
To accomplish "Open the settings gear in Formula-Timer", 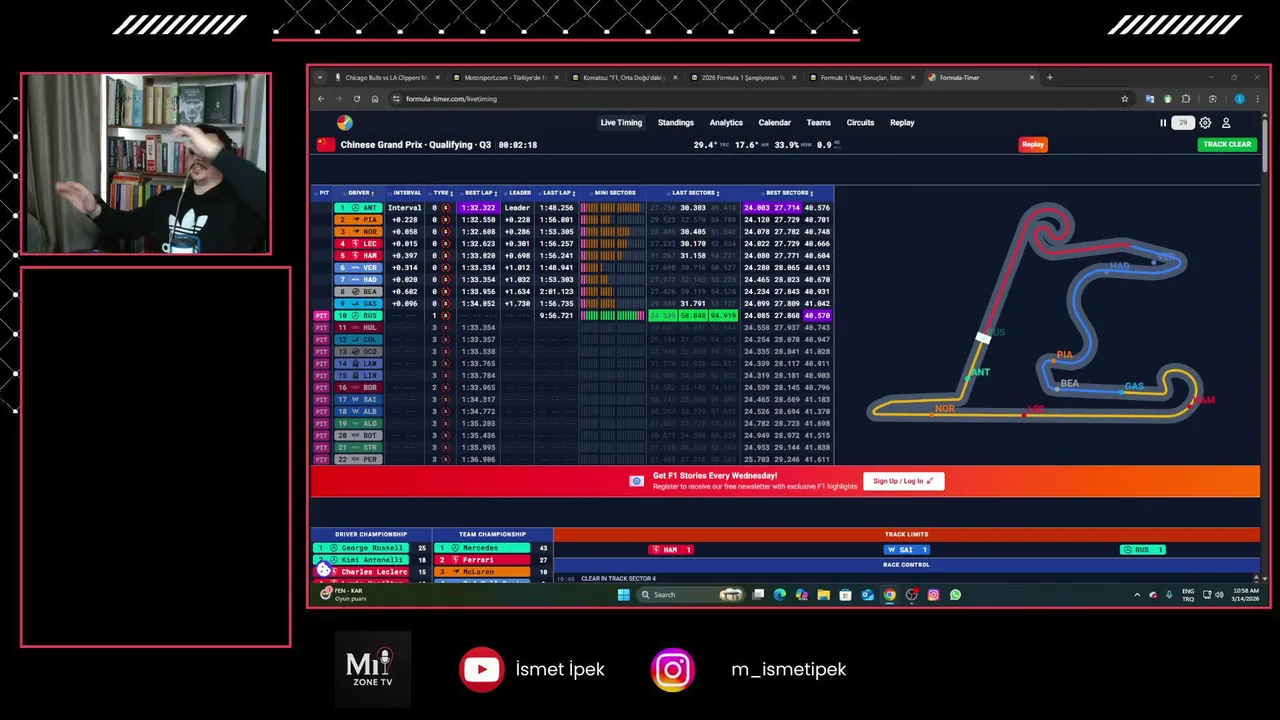I will (1205, 123).
